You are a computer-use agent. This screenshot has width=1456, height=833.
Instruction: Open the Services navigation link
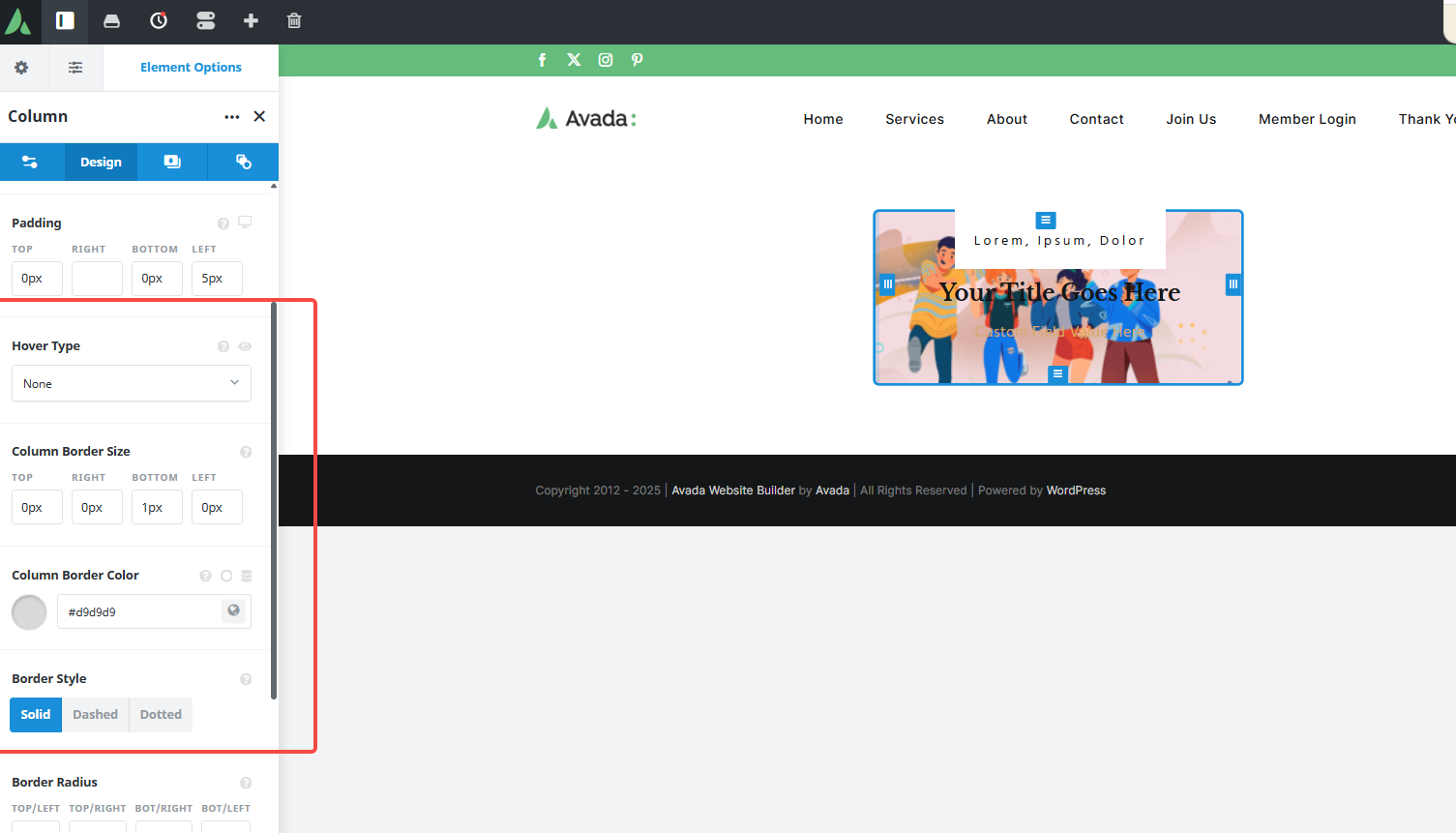[x=914, y=119]
